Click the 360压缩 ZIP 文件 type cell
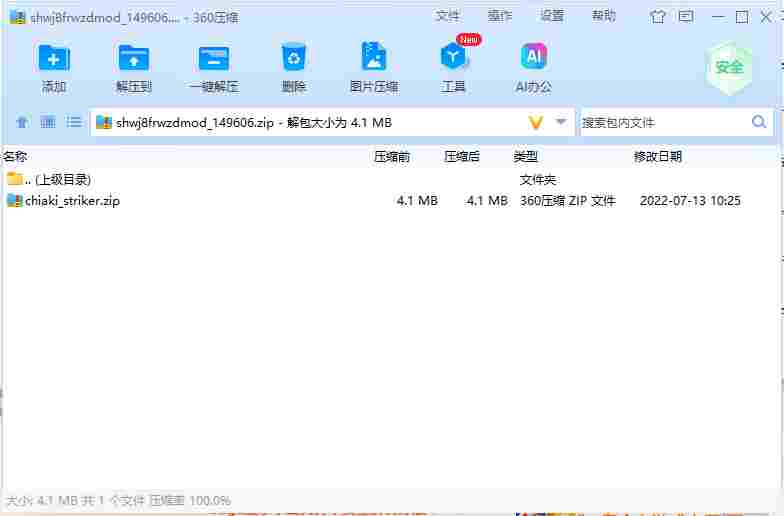The image size is (784, 516). click(568, 200)
